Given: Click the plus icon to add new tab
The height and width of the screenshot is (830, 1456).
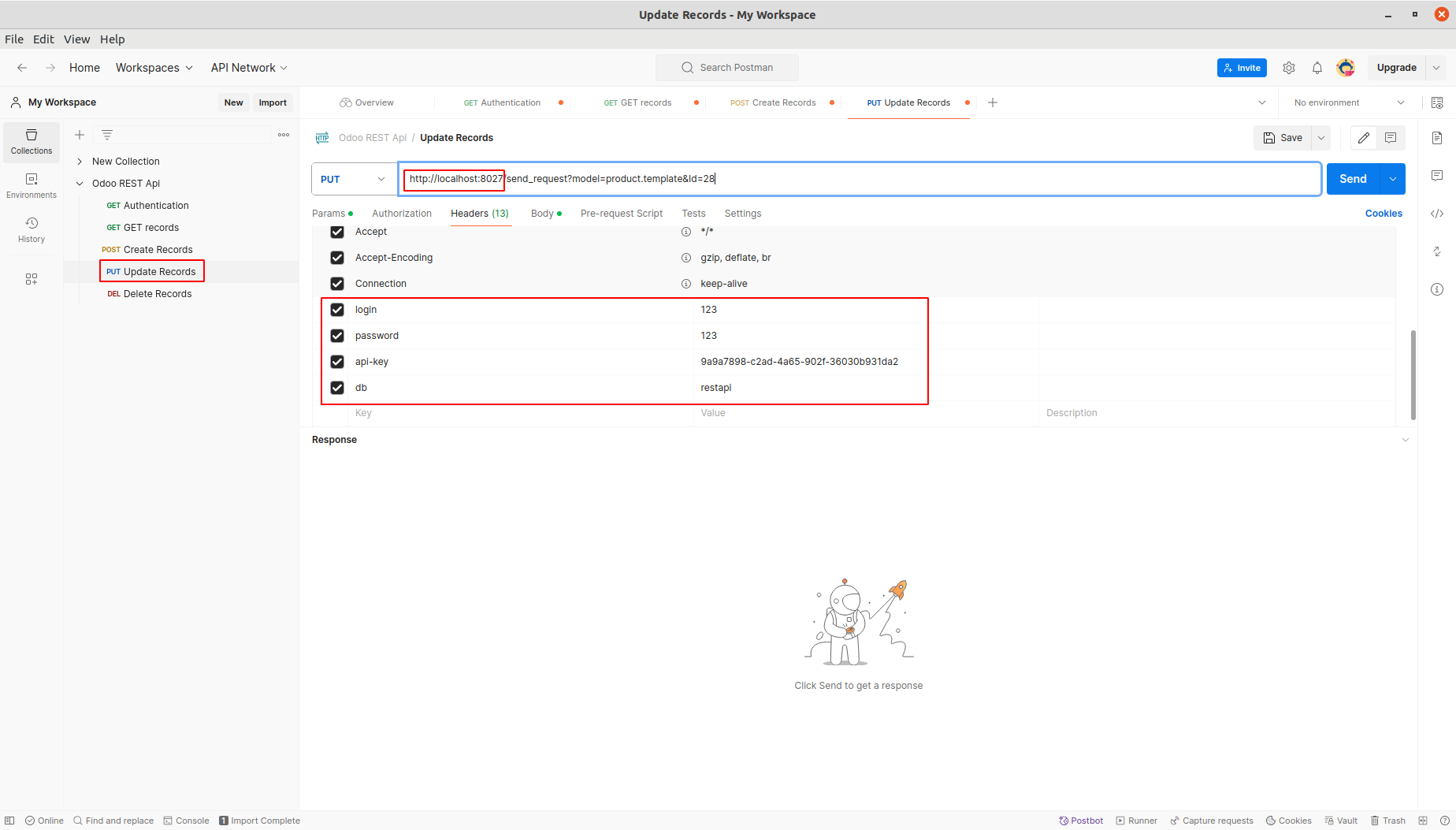Looking at the screenshot, I should pos(993,102).
